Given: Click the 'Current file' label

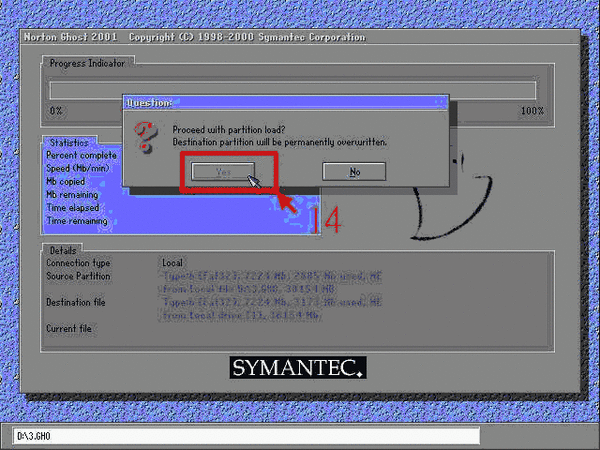Looking at the screenshot, I should (69, 328).
